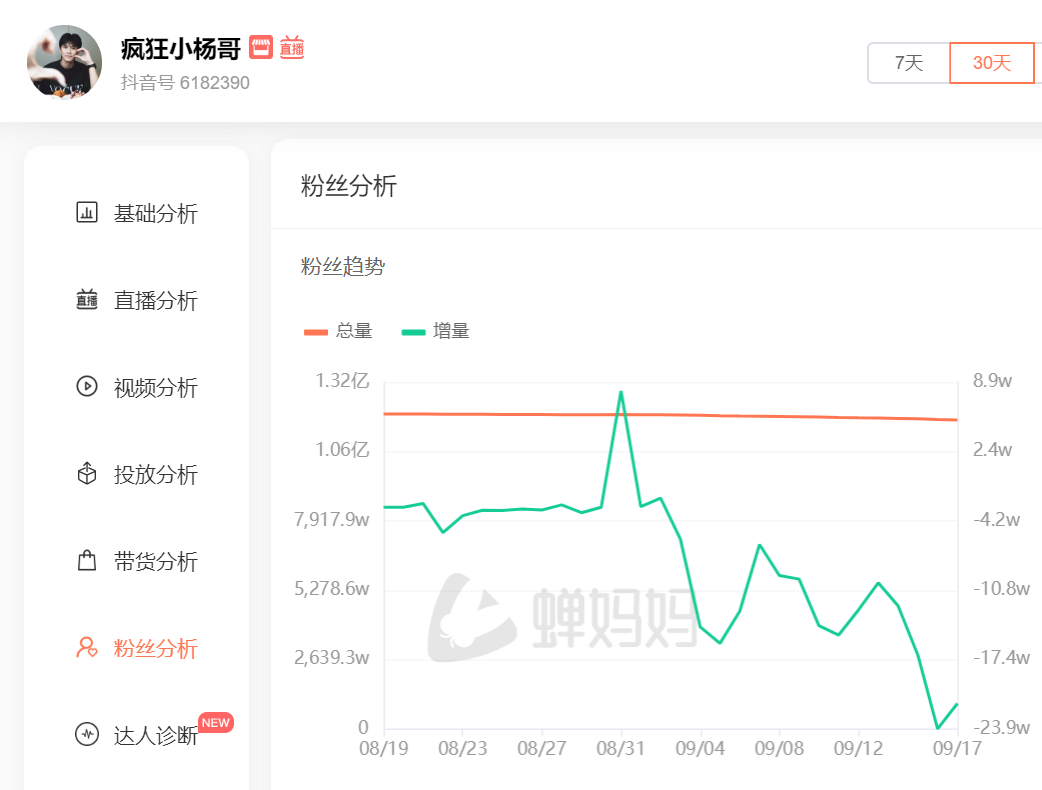Open the 基础分析 menu item
Screen dimensions: 1042x790
[x=155, y=213]
